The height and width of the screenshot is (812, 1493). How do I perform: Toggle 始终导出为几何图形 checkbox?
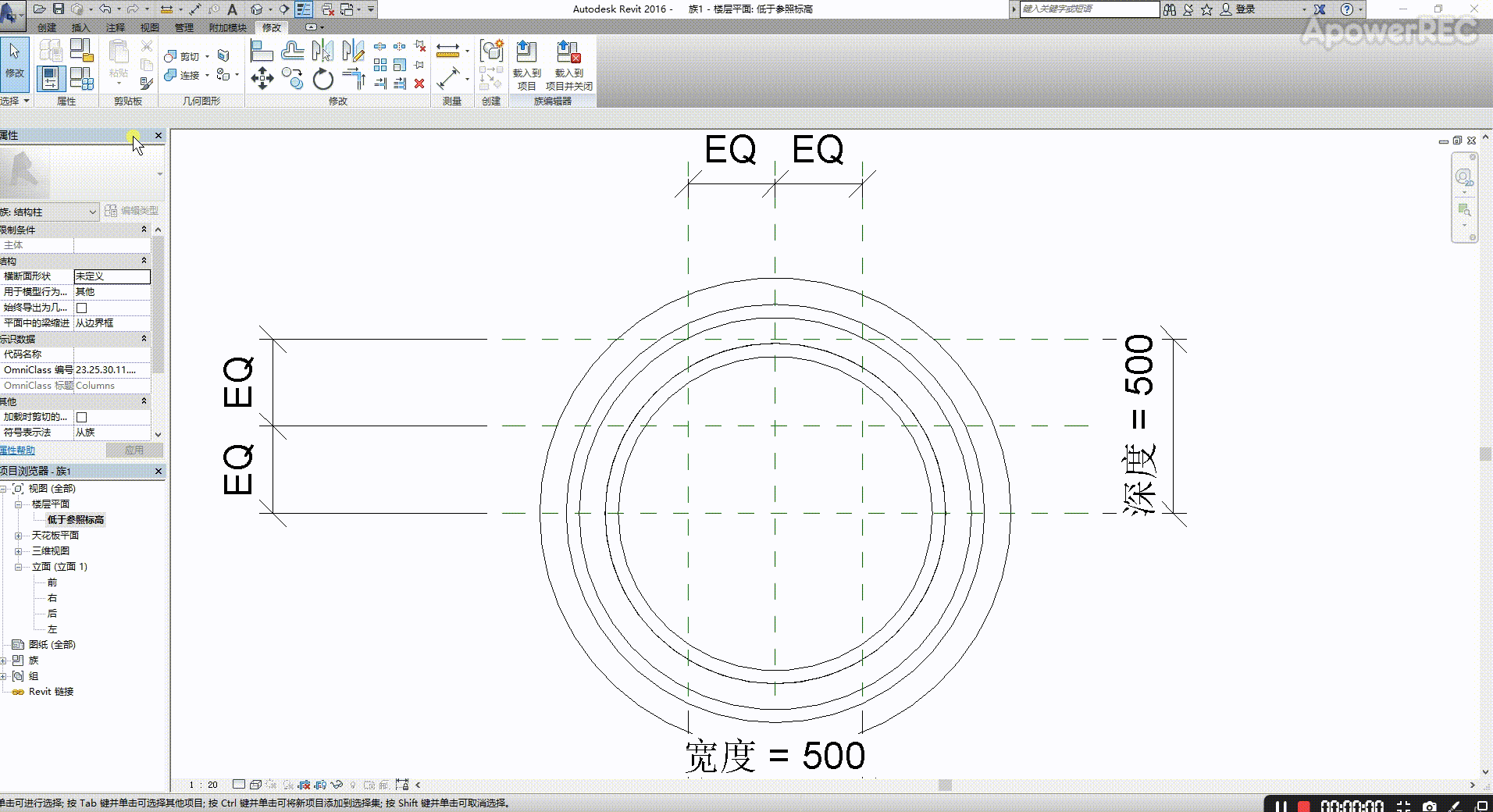point(81,308)
